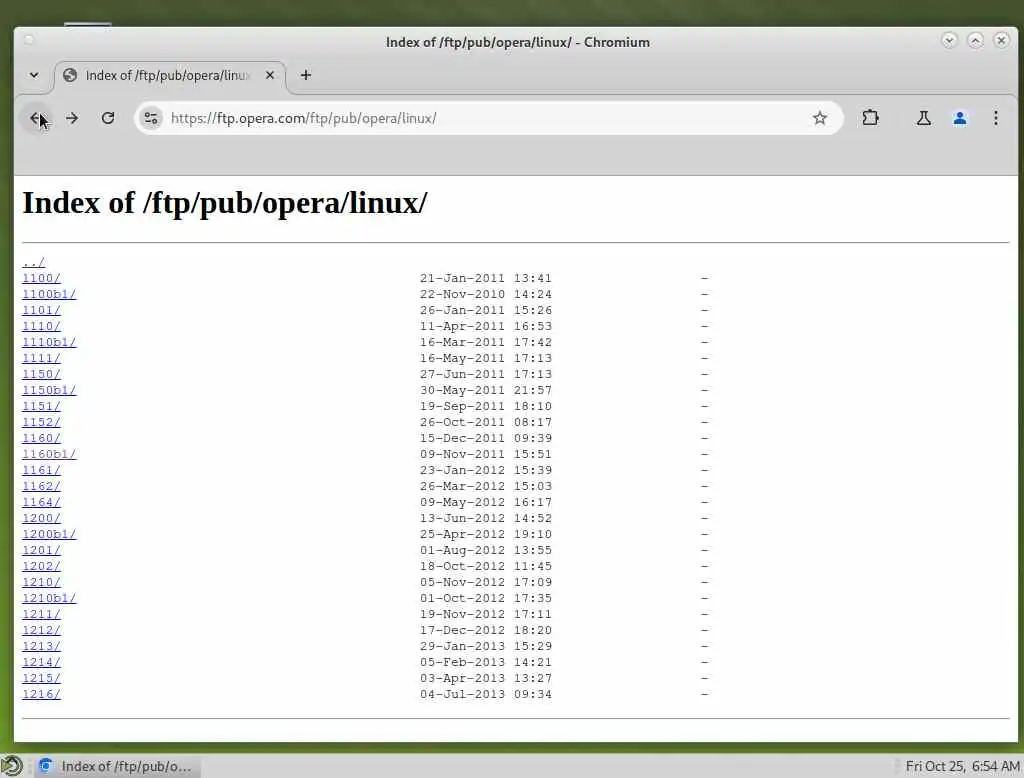Viewport: 1024px width, 778px height.
Task: Open the 1215/ directory link
Action: (x=41, y=678)
